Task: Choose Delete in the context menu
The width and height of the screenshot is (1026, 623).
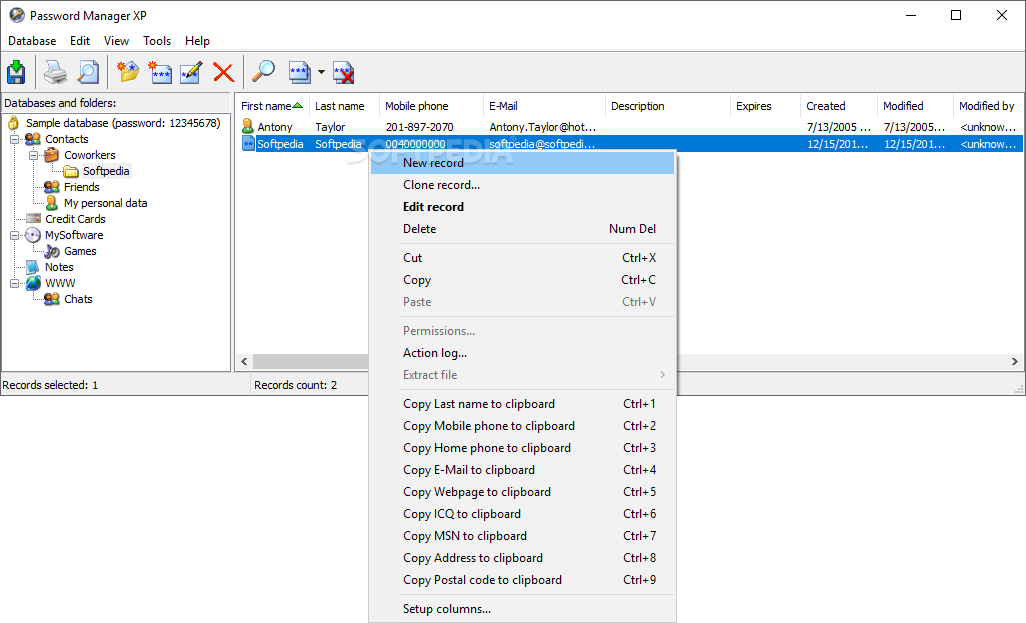Action: pyautogui.click(x=522, y=229)
